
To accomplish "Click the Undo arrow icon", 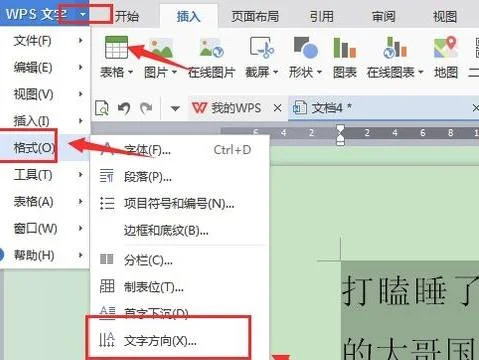I will coord(124,108).
